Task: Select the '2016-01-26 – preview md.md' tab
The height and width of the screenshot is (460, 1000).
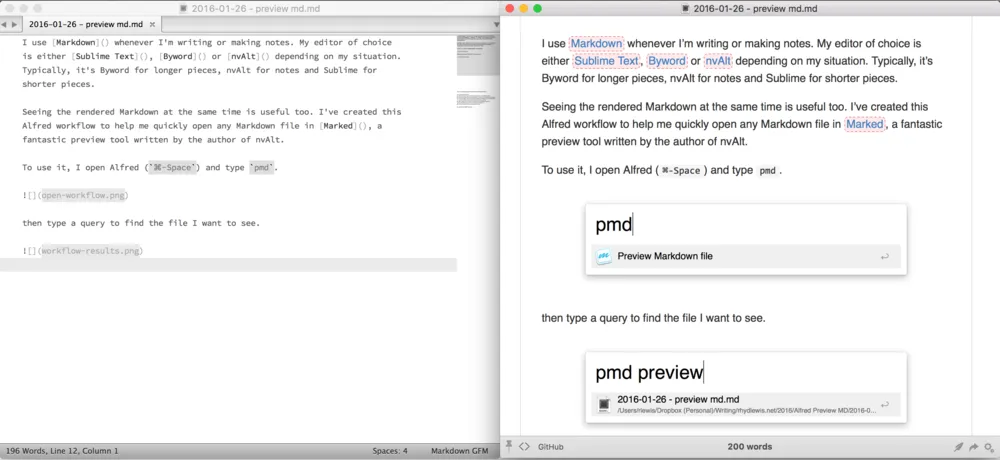Action: (85, 23)
